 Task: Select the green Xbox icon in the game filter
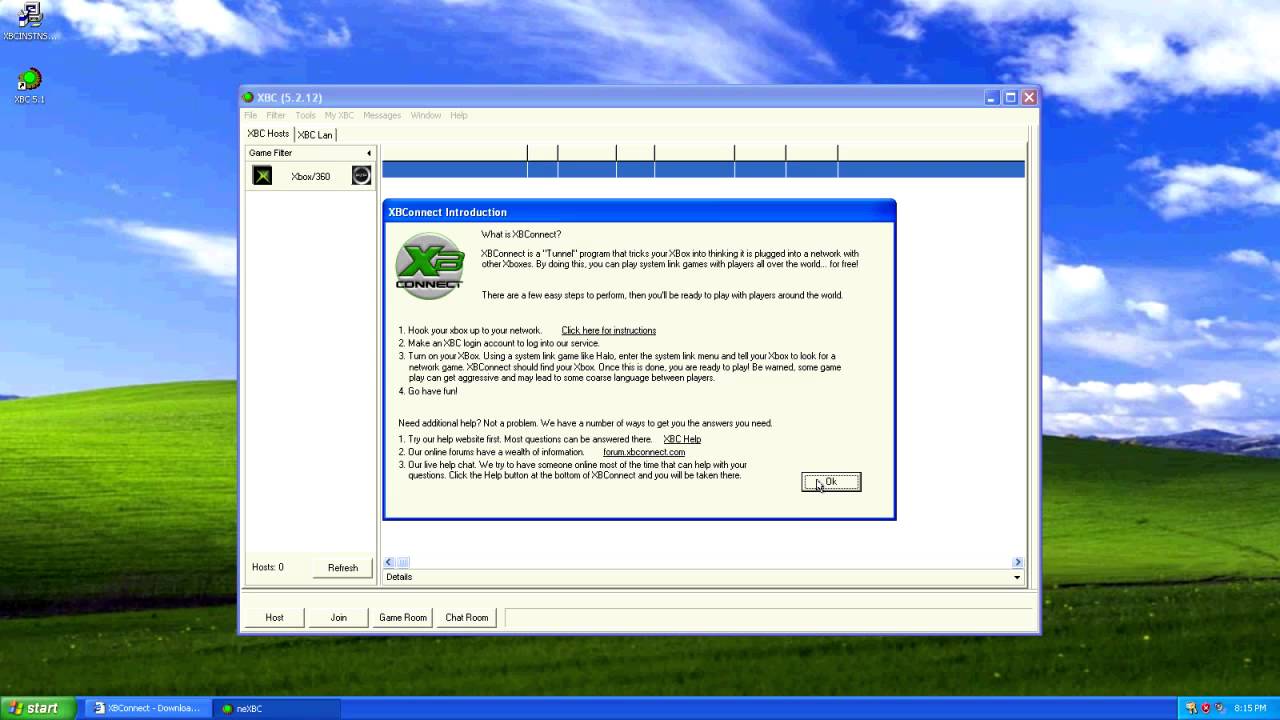262,176
